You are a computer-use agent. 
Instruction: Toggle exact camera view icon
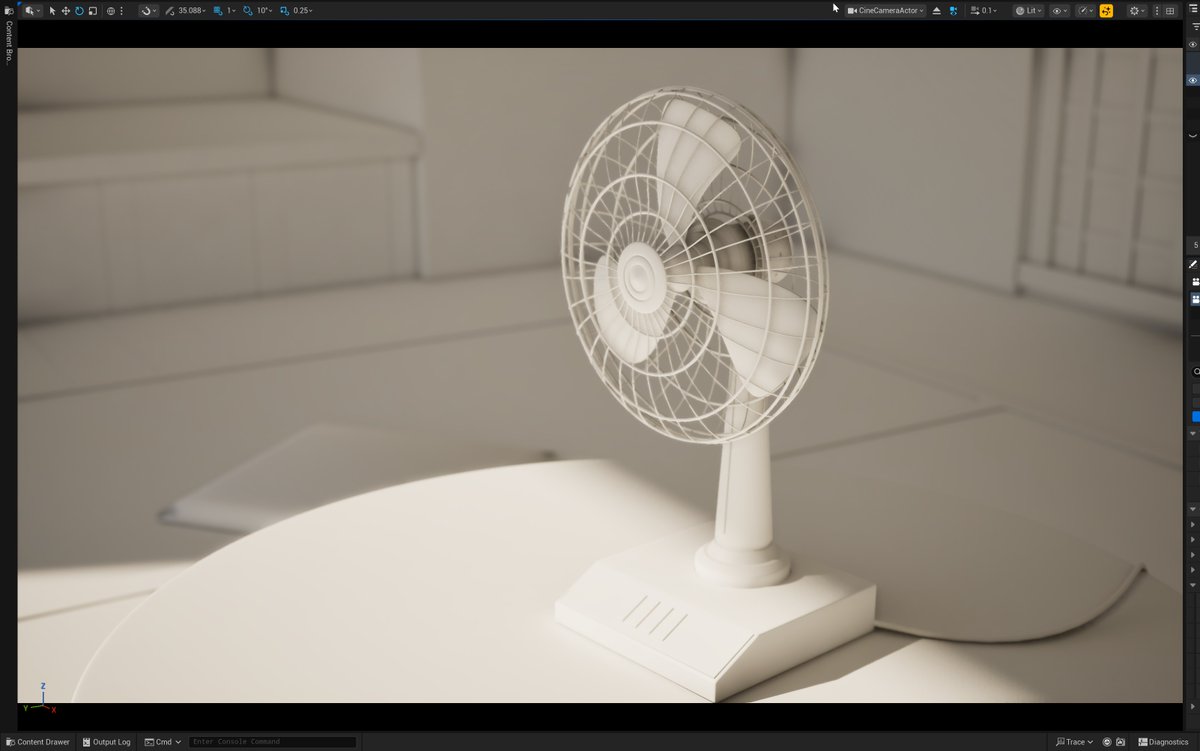[953, 10]
